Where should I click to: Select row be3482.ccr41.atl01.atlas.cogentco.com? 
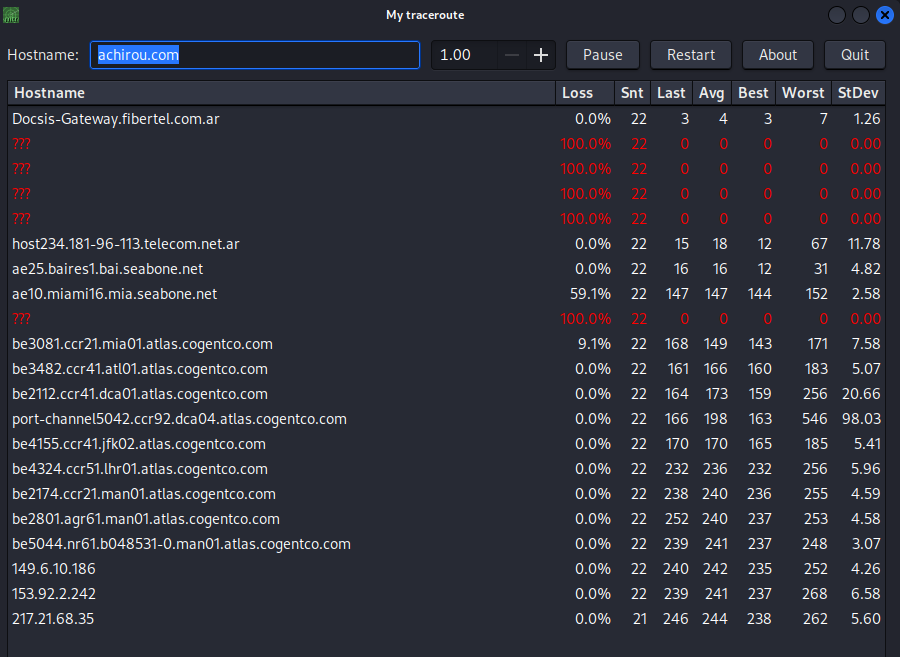point(446,369)
